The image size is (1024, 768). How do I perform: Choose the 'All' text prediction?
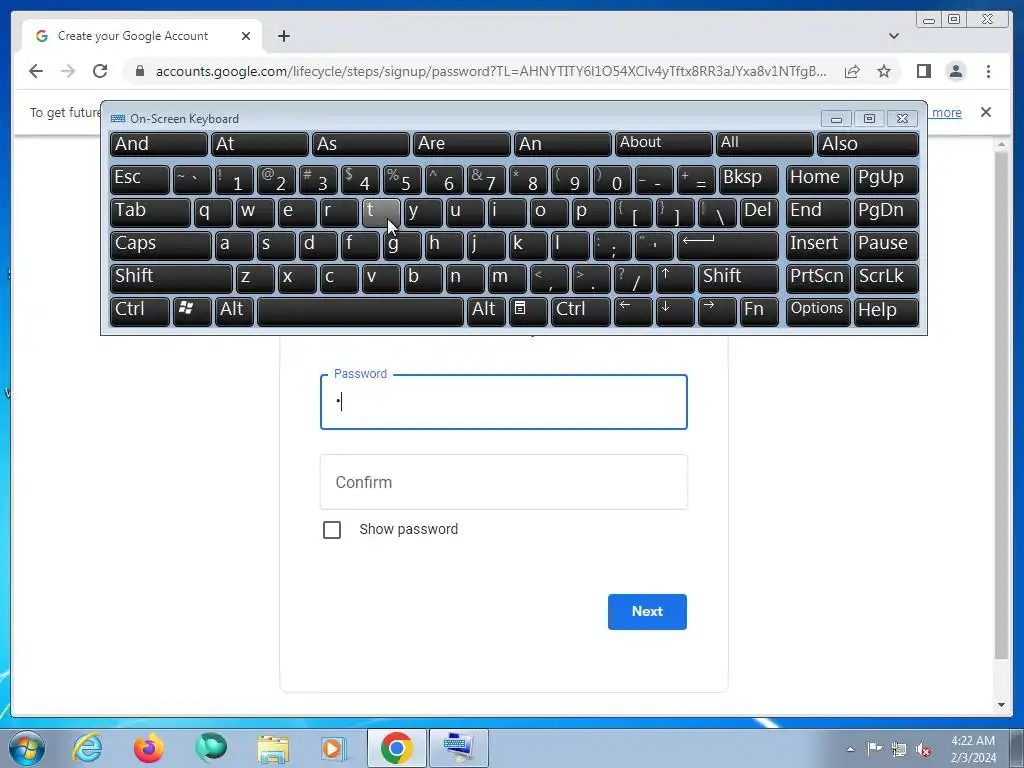pyautogui.click(x=764, y=144)
